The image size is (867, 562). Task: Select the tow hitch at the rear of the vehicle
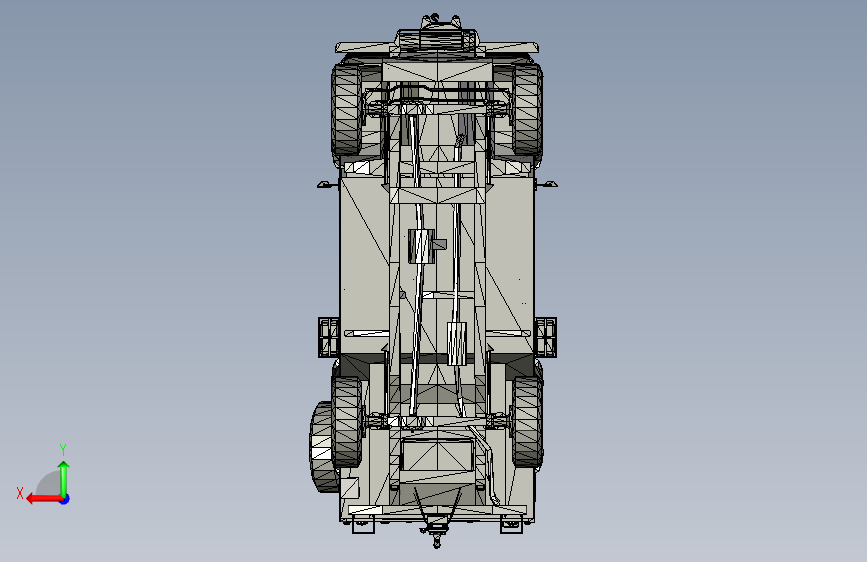click(x=437, y=530)
